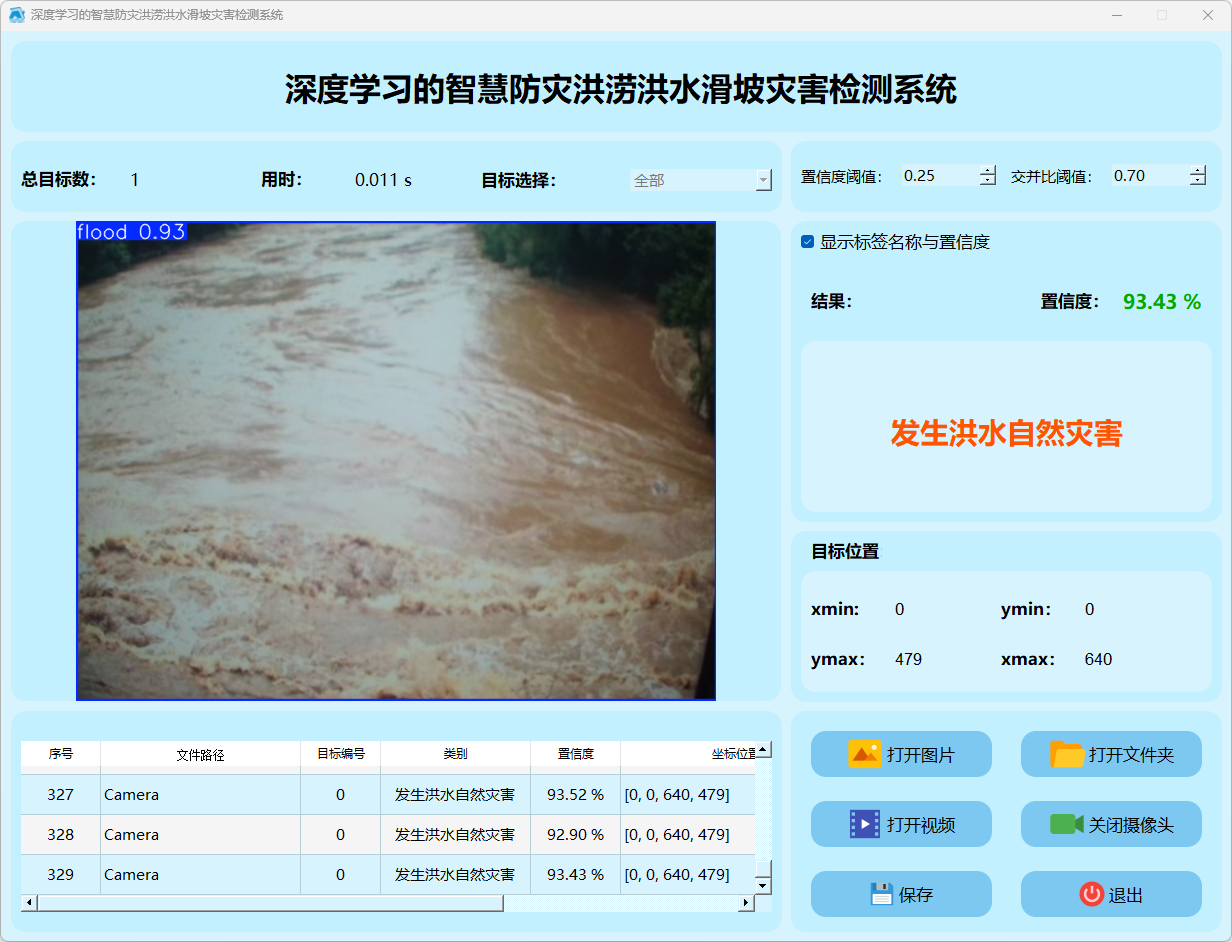Select table row number 327
The width and height of the screenshot is (1232, 942).
click(x=60, y=795)
